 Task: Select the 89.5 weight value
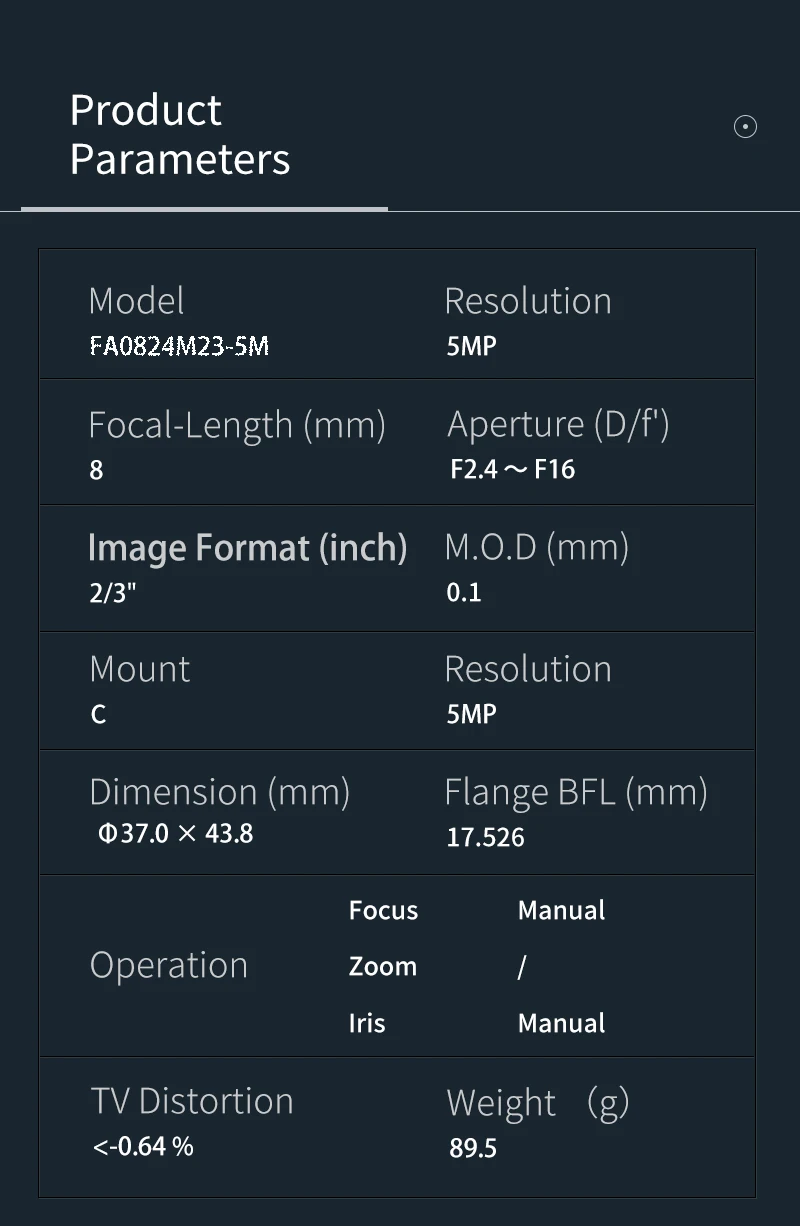click(472, 1148)
